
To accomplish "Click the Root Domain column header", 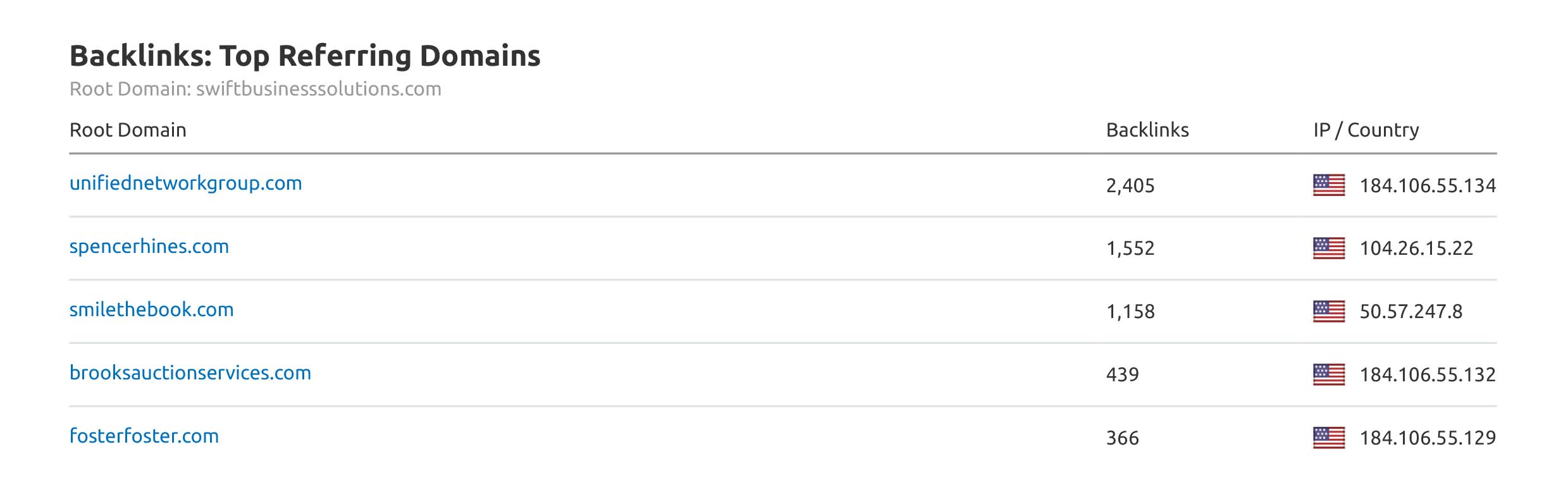I will coord(128,130).
